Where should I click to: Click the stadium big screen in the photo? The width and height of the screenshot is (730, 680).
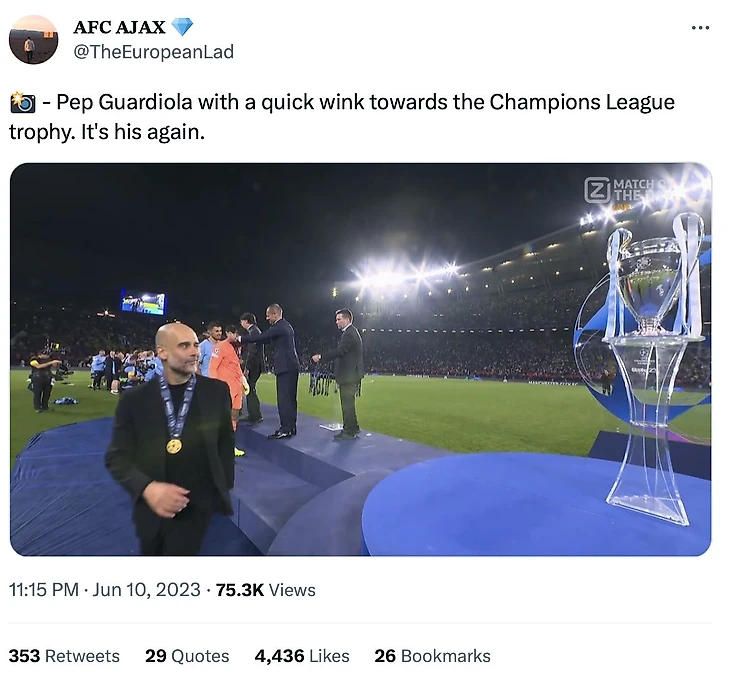(143, 302)
